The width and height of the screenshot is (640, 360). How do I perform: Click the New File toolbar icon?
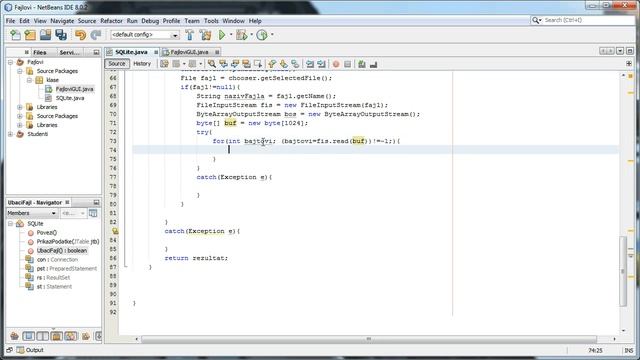[16, 35]
